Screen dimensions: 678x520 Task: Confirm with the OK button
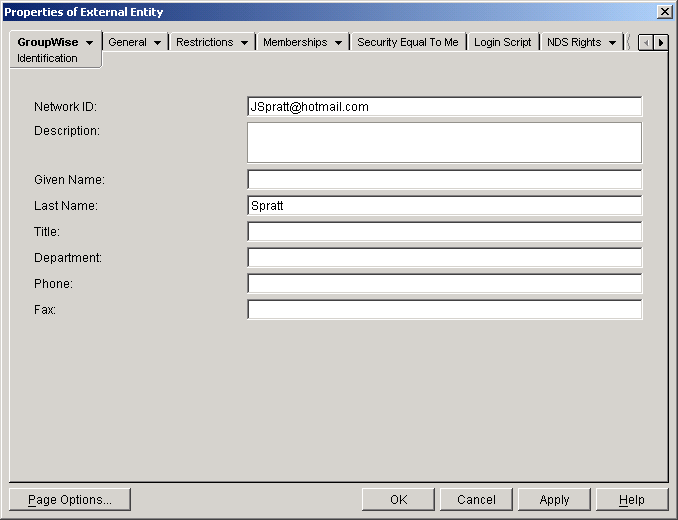pos(398,500)
